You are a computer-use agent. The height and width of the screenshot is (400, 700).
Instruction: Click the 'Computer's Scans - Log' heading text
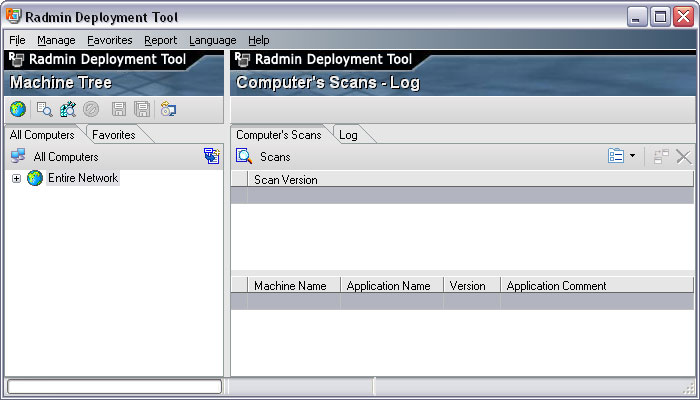click(328, 83)
